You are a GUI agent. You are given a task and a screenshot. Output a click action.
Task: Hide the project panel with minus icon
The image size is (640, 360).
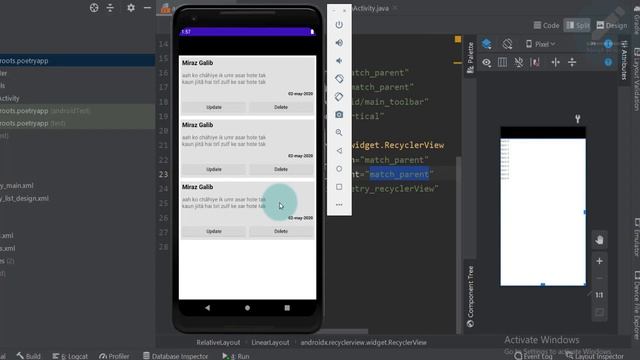coord(147,8)
